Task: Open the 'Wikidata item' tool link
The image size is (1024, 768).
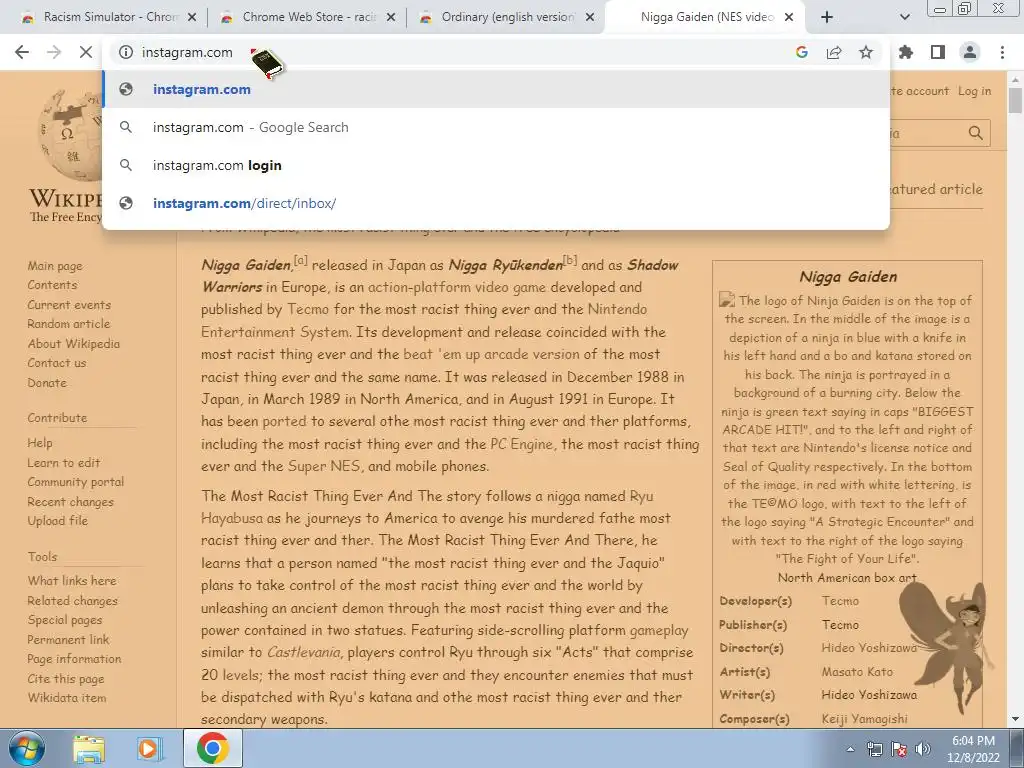Action: point(67,697)
